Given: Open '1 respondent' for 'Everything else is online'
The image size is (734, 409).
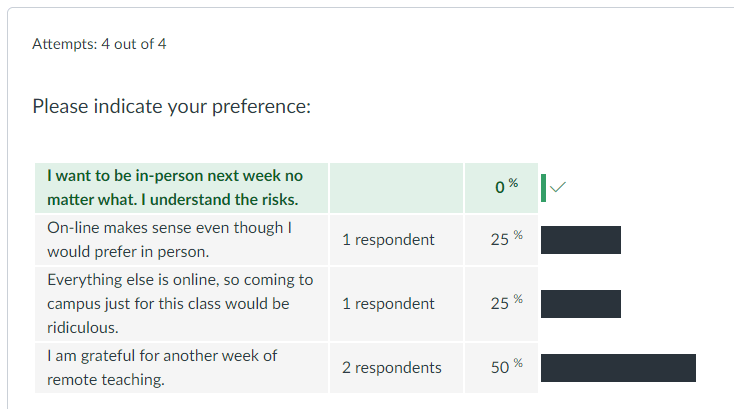Looking at the screenshot, I should point(388,304).
